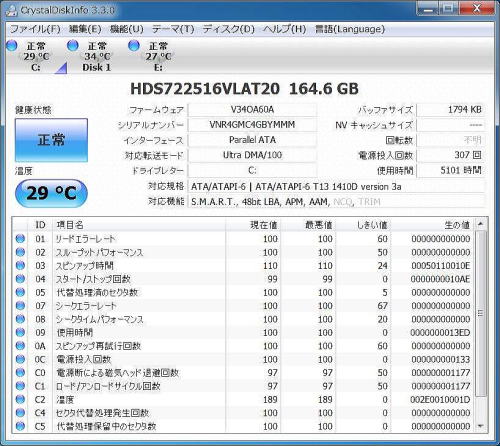Select the C: drive status tab
Viewport: 500px width, 446px height.
coord(36,56)
